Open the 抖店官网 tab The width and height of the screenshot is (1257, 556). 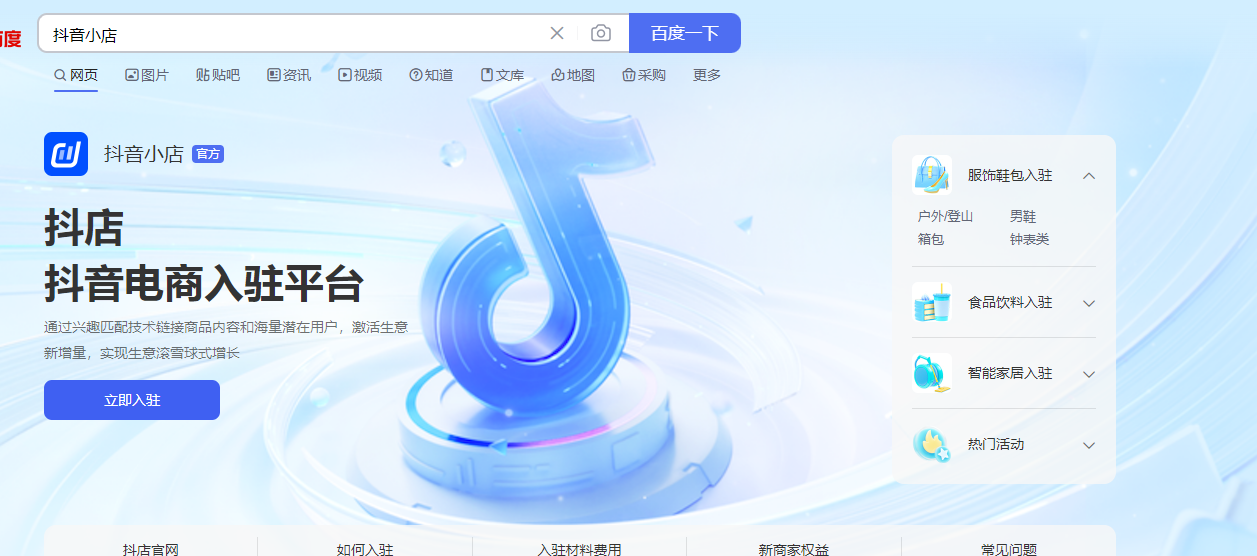(151, 549)
